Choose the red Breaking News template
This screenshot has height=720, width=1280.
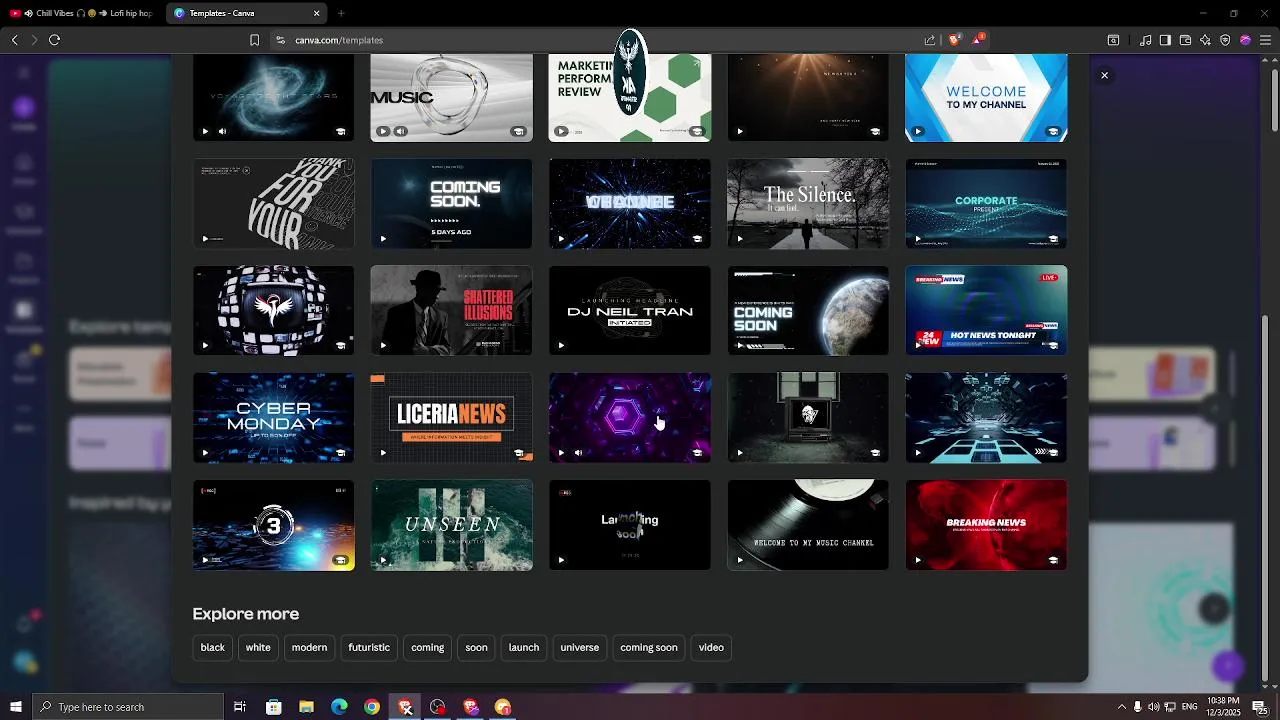tap(986, 525)
